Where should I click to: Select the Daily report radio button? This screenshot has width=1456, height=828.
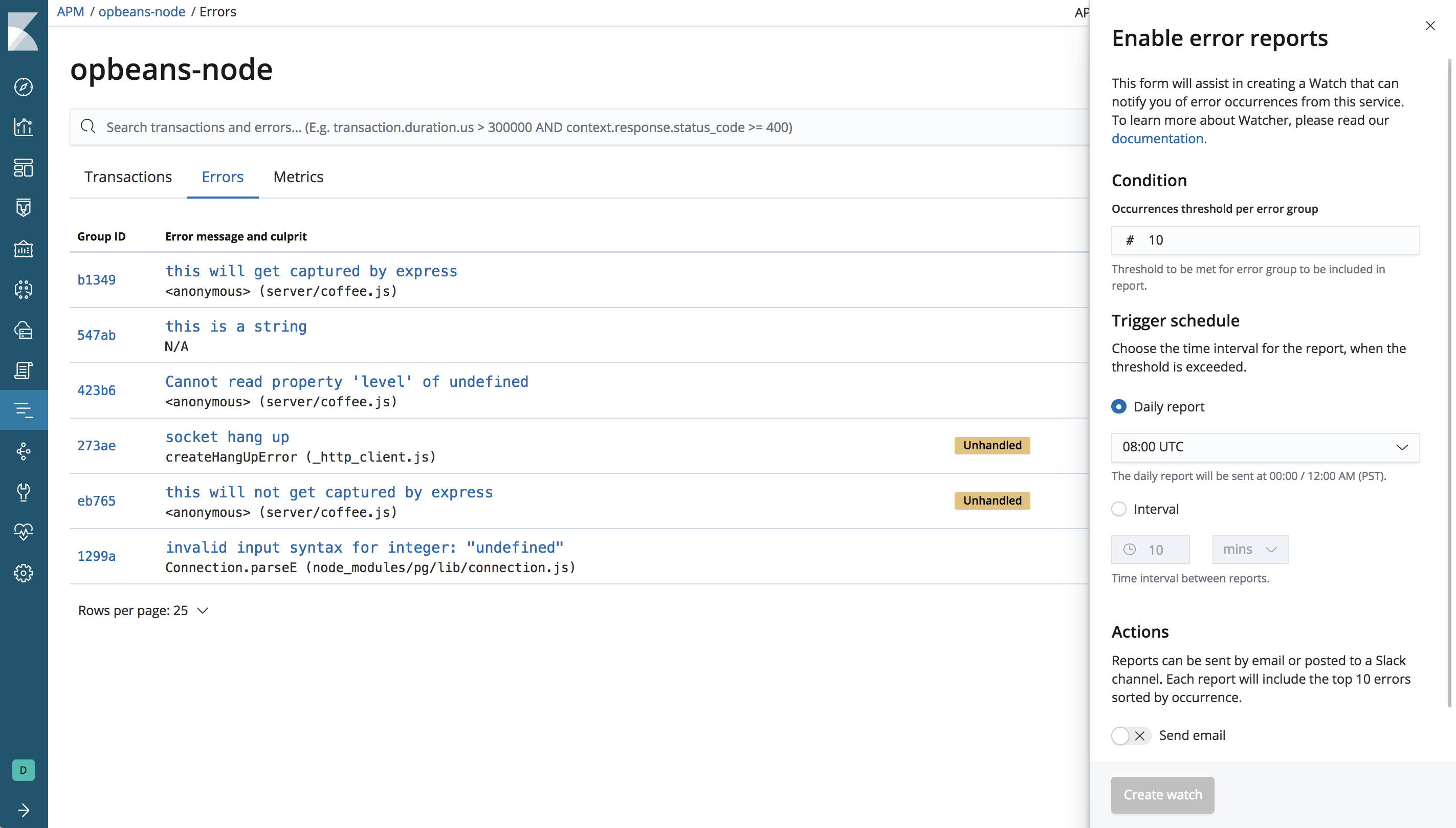1119,406
